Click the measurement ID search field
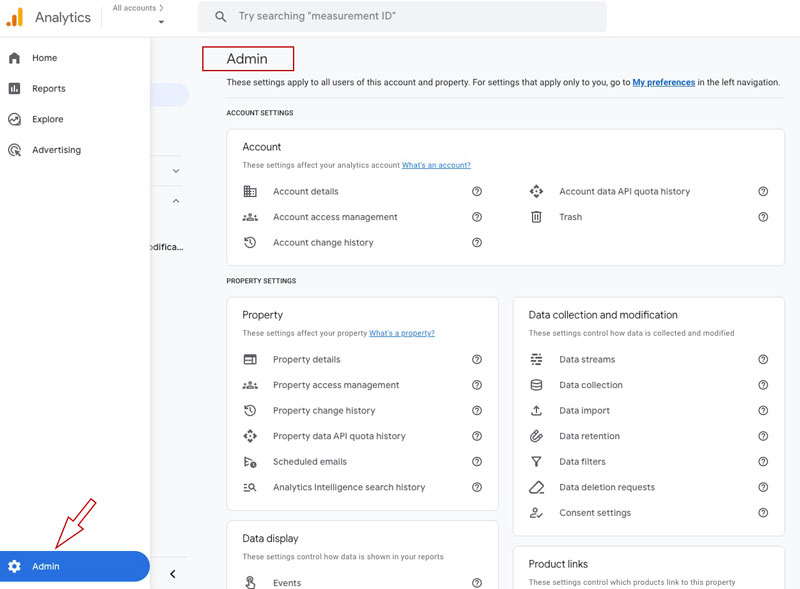 (x=400, y=16)
